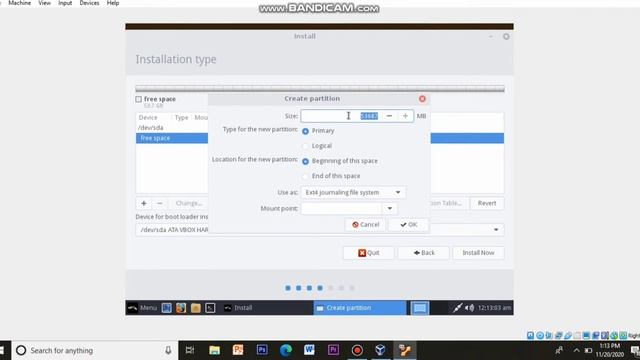Open Task View on Windows taskbar
The width and height of the screenshot is (640, 360).
(190, 350)
